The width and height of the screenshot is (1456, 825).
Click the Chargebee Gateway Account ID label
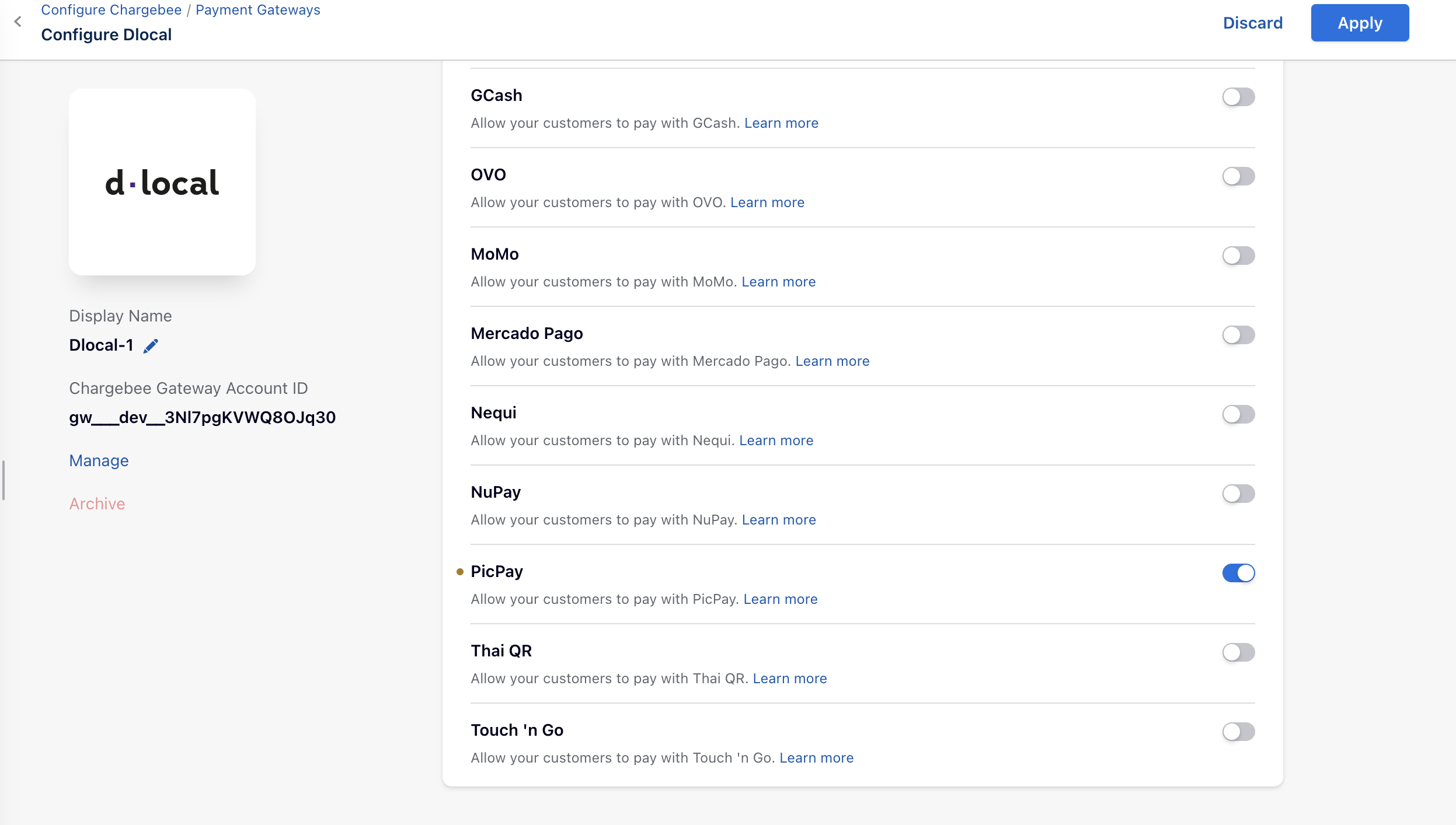click(188, 388)
